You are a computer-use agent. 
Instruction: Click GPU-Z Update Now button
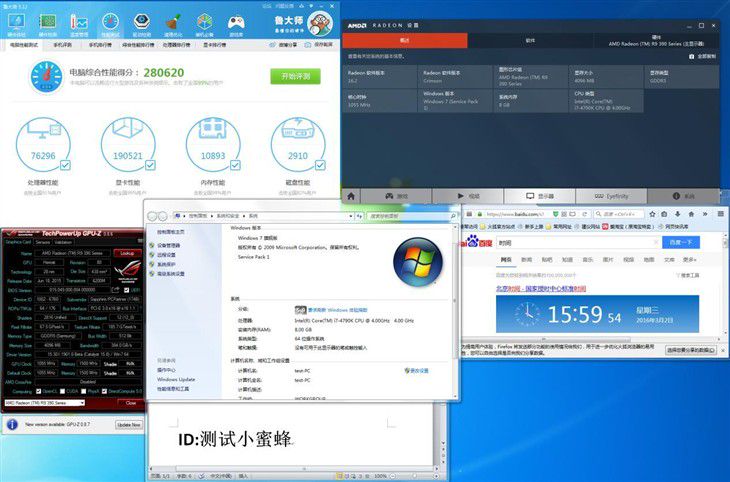pyautogui.click(x=128, y=425)
